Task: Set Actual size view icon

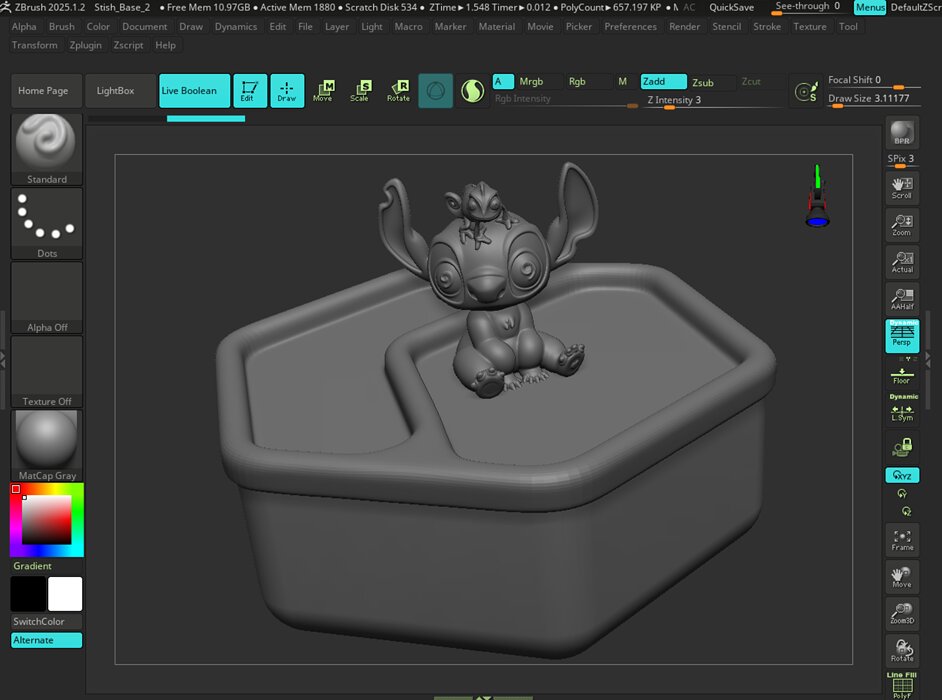Action: coord(902,262)
